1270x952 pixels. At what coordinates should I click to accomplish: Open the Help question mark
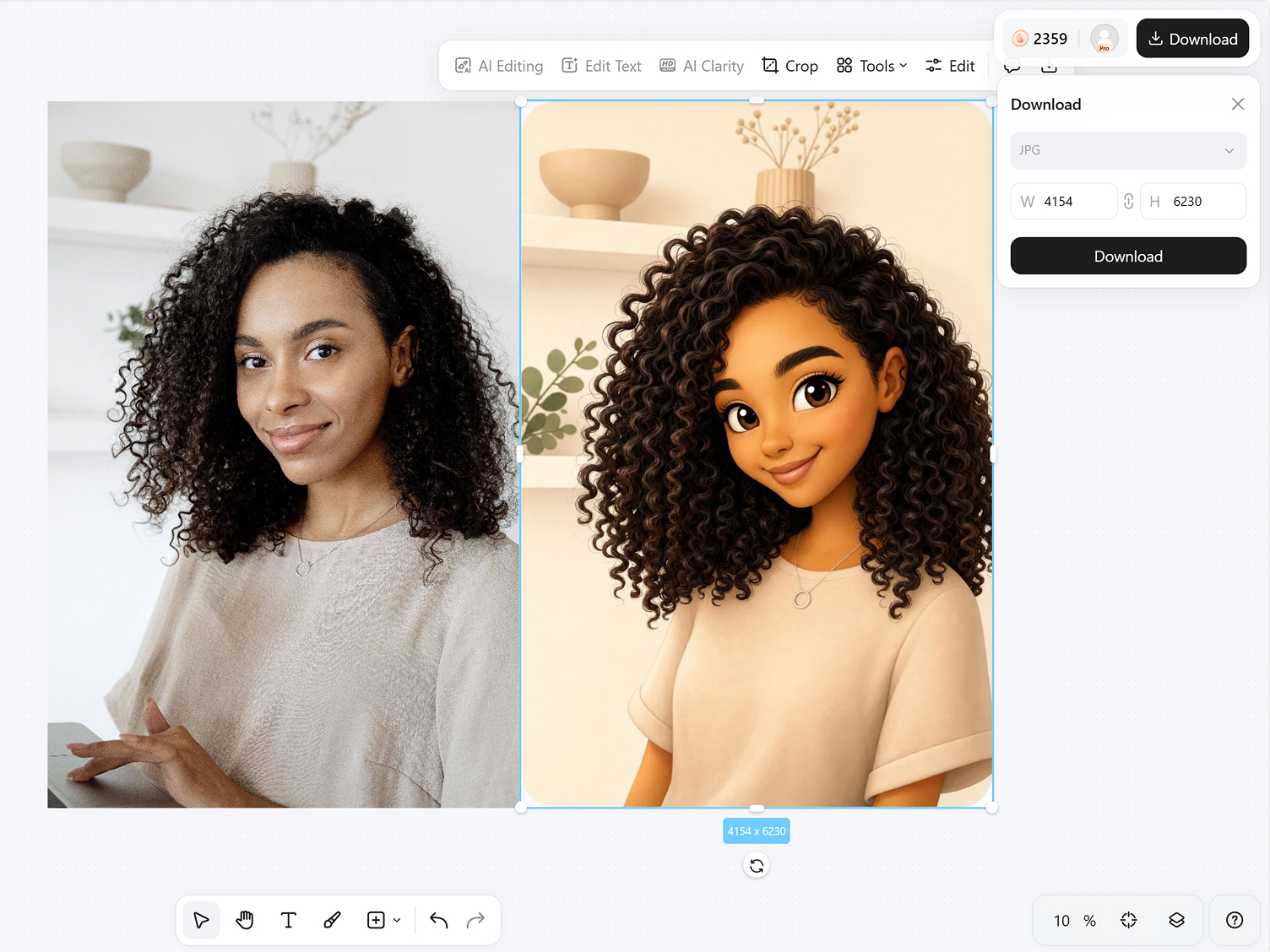[1235, 920]
